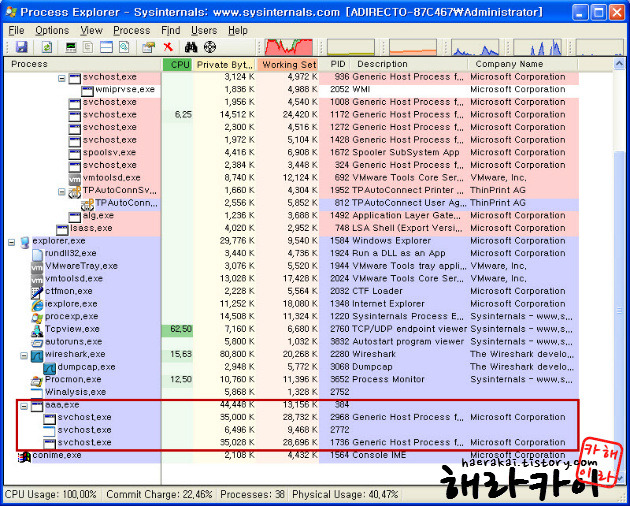Sort by the CPU column header

click(x=178, y=64)
